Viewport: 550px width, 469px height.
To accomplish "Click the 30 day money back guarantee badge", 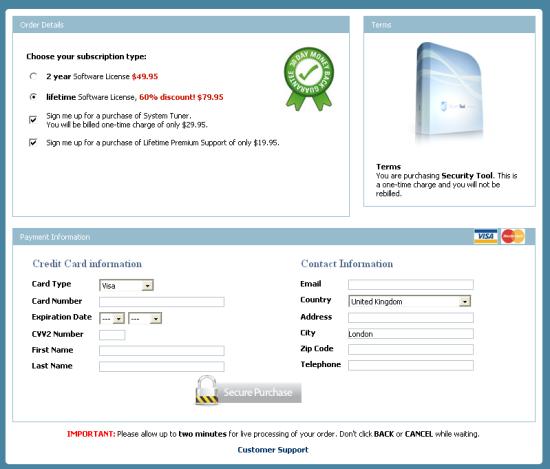I will coord(309,79).
